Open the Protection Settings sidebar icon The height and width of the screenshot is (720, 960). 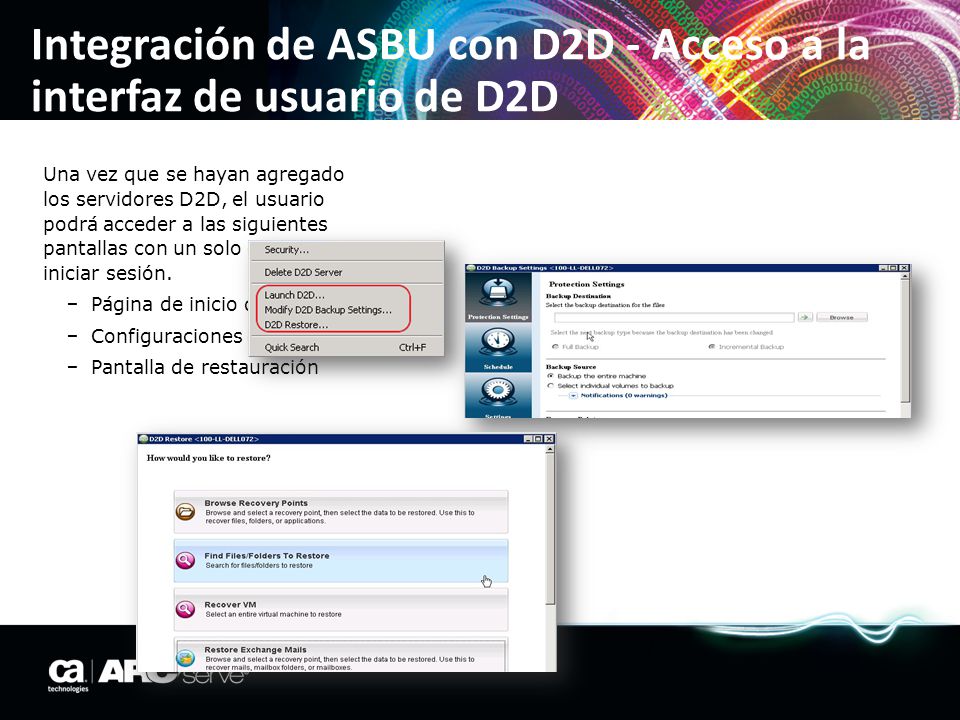(498, 297)
